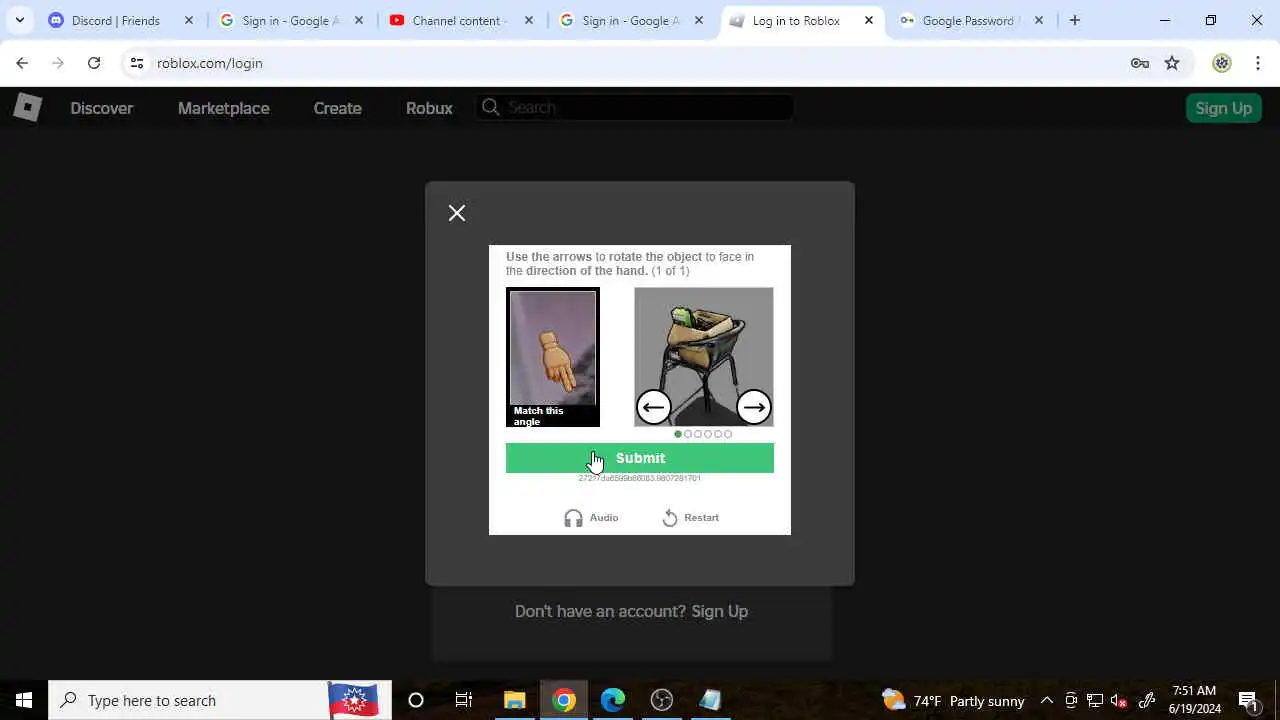Open the Create page

[337, 108]
